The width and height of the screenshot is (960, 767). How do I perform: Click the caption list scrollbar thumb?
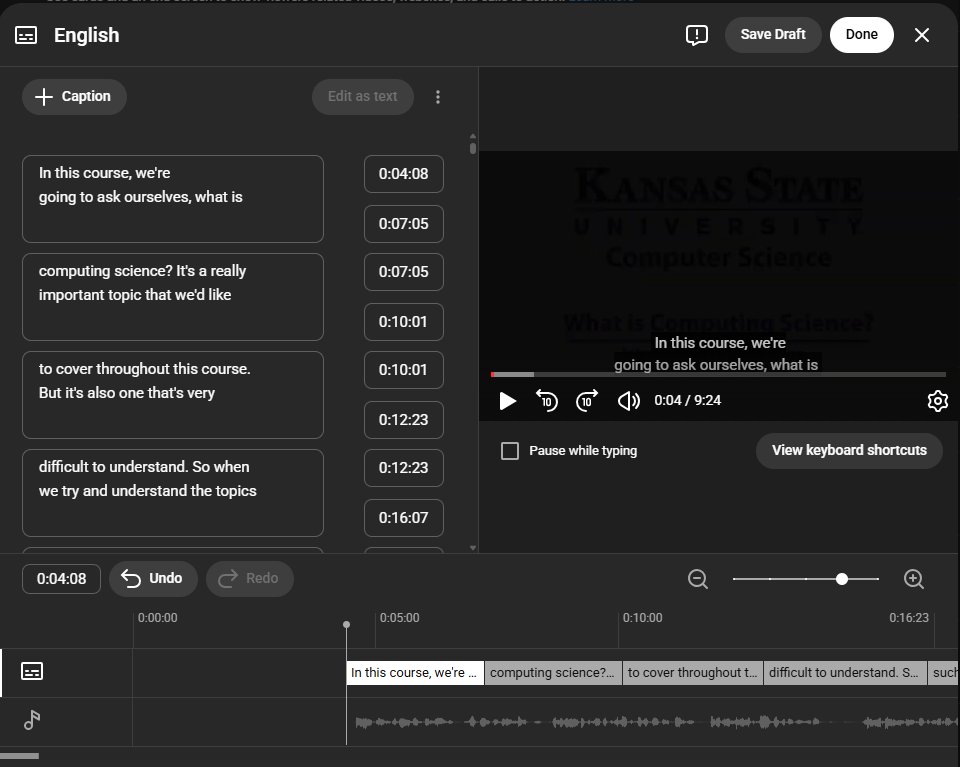473,148
